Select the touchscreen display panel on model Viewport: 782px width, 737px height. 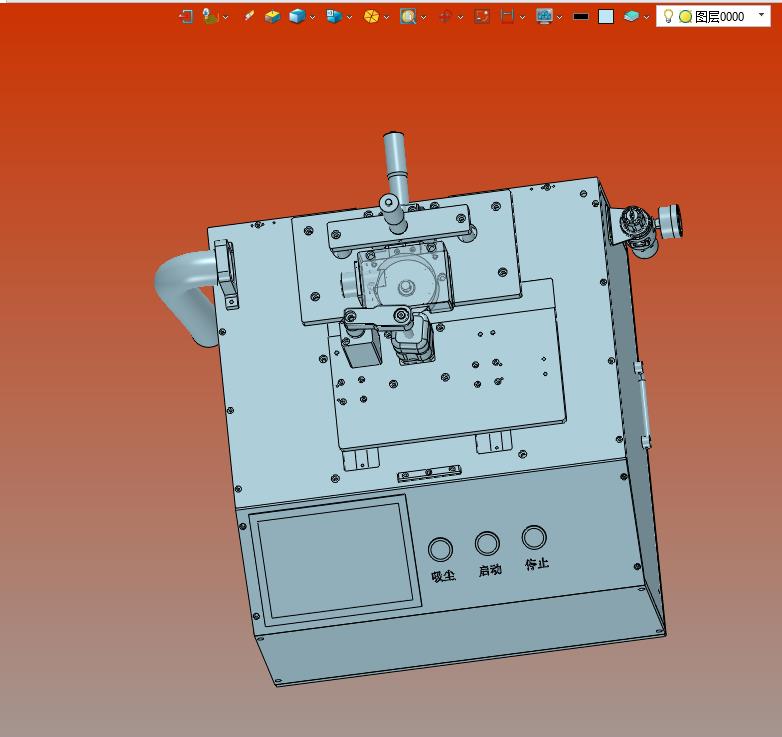click(335, 560)
